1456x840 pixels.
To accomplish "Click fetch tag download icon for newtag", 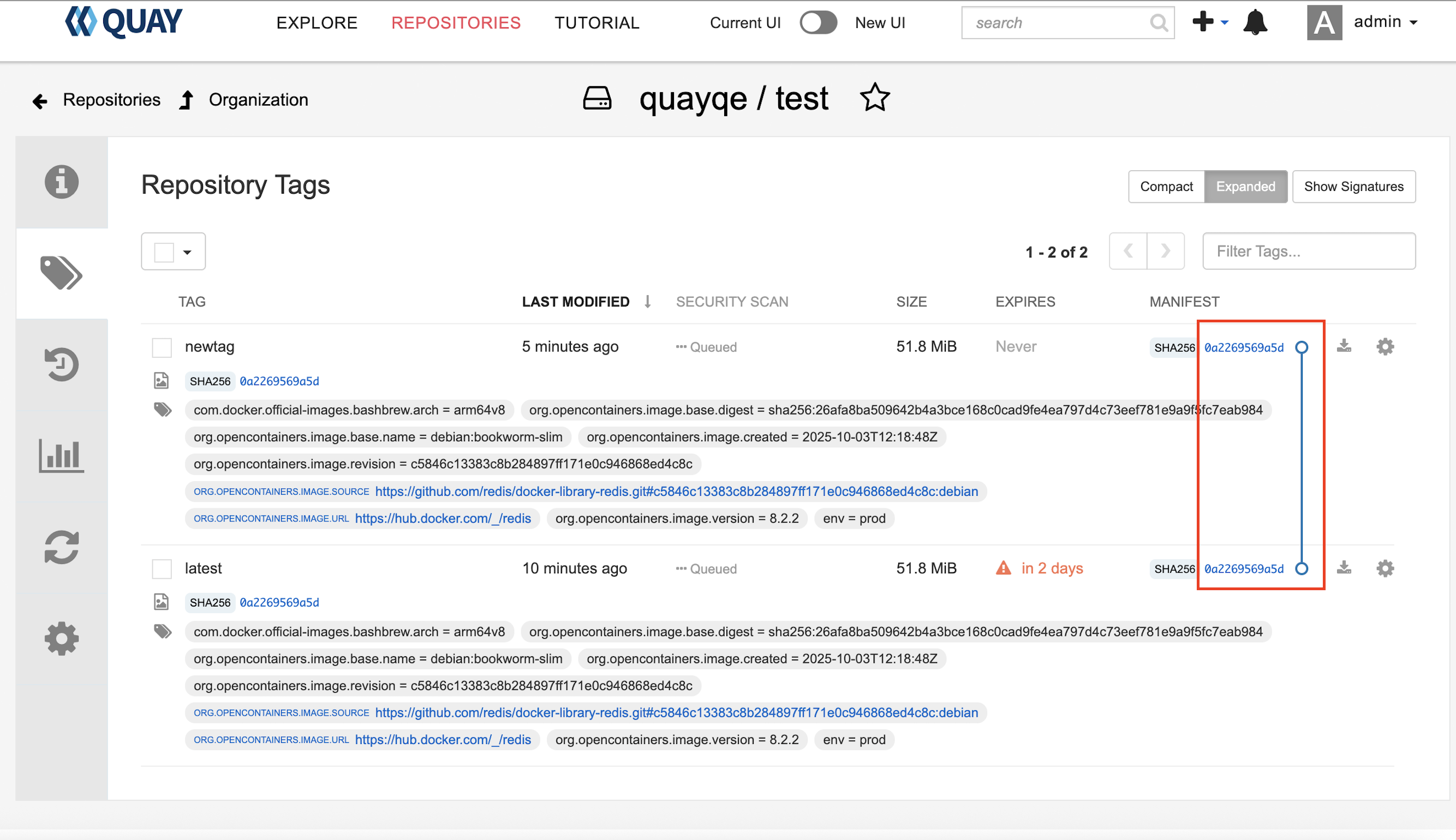I will click(x=1344, y=346).
